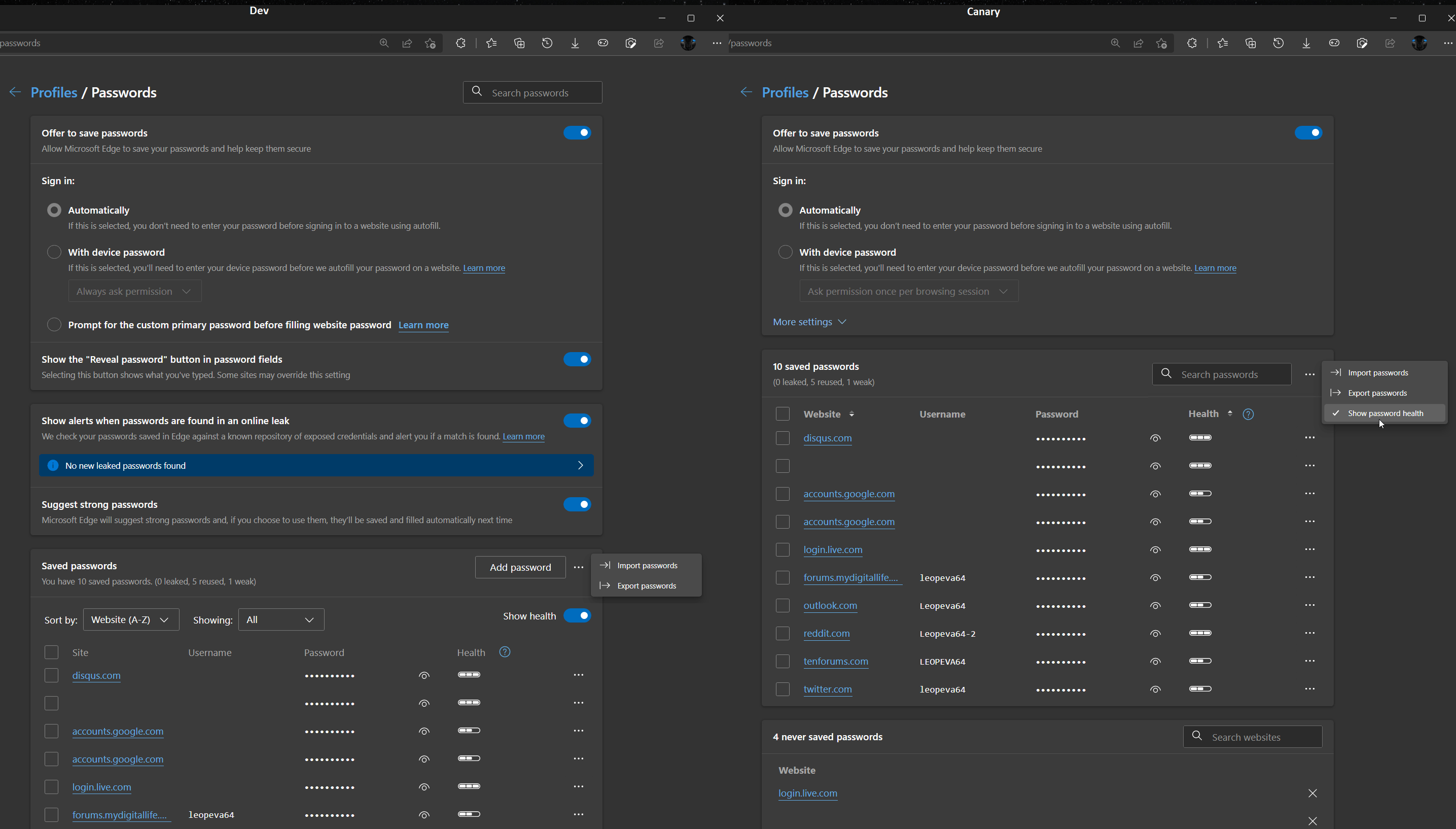Go back using arrow beside Profiles in Dev
The image size is (1456, 829).
pyautogui.click(x=15, y=92)
